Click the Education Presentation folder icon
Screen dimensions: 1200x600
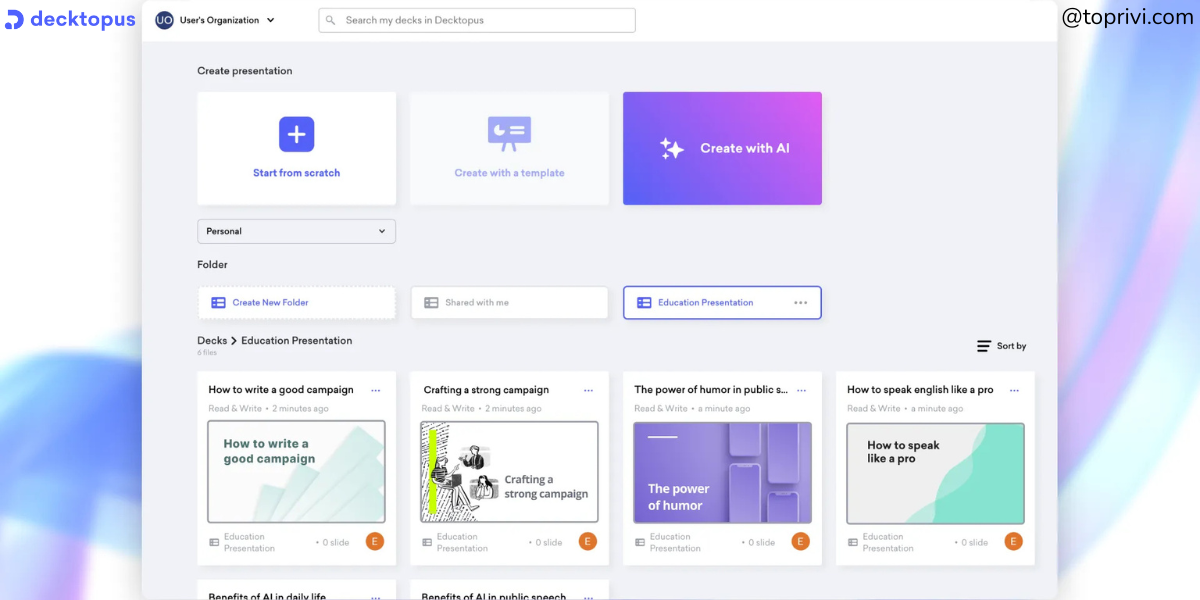point(644,303)
